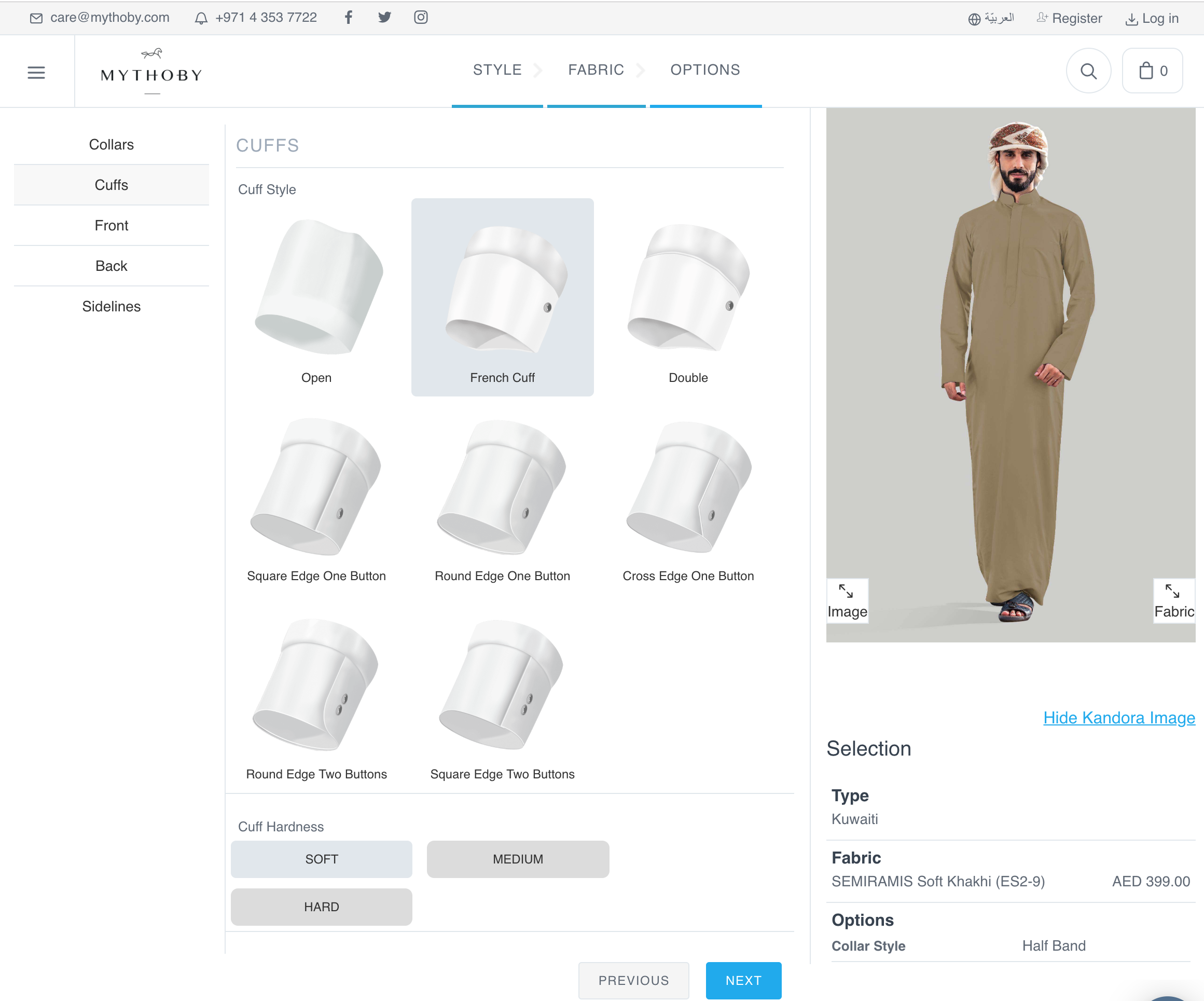Choose the Double cuff style
Viewport: 1204px width, 1001px height.
[x=688, y=297]
